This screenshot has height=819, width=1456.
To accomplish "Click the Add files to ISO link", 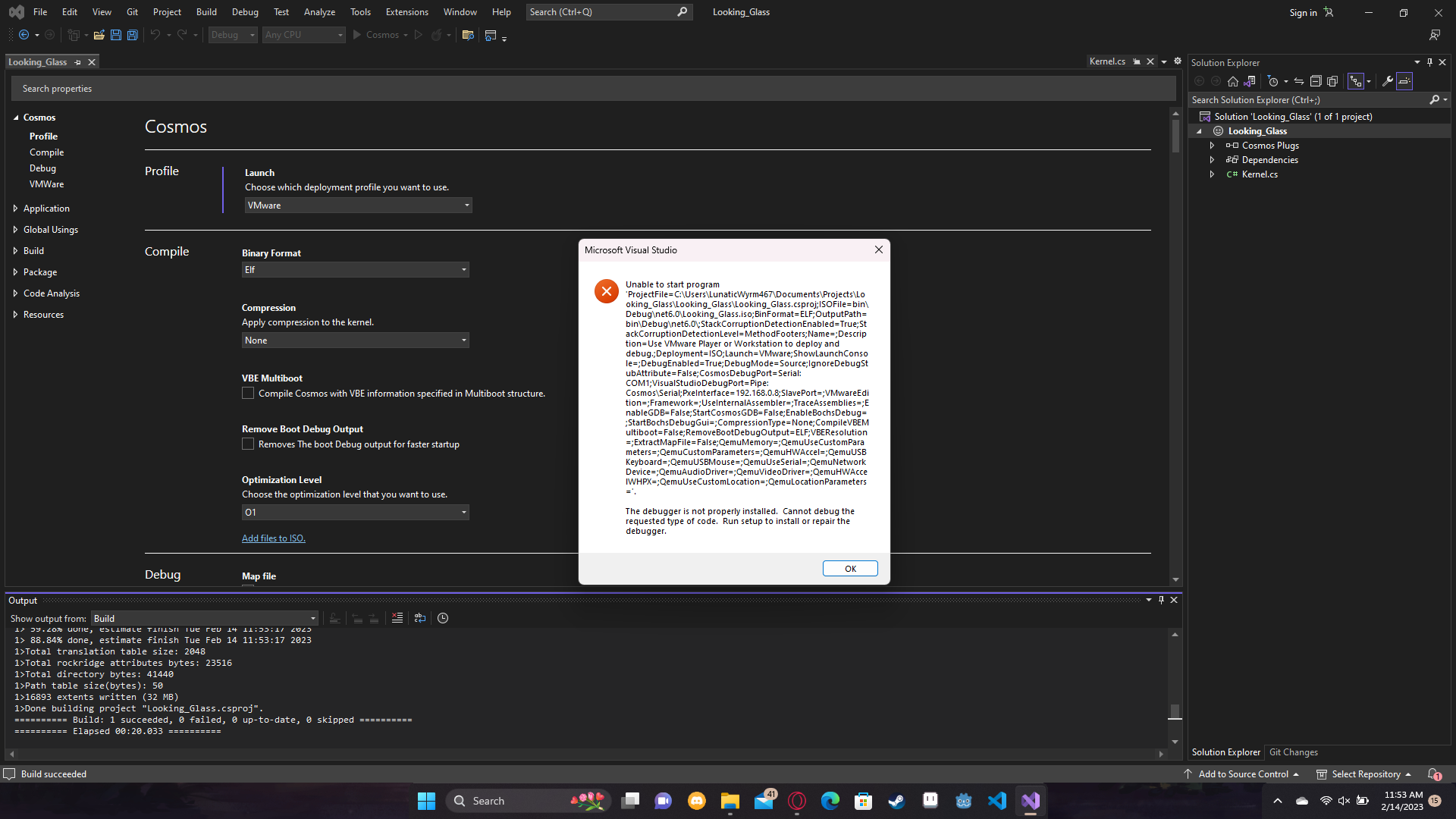I will [x=273, y=538].
